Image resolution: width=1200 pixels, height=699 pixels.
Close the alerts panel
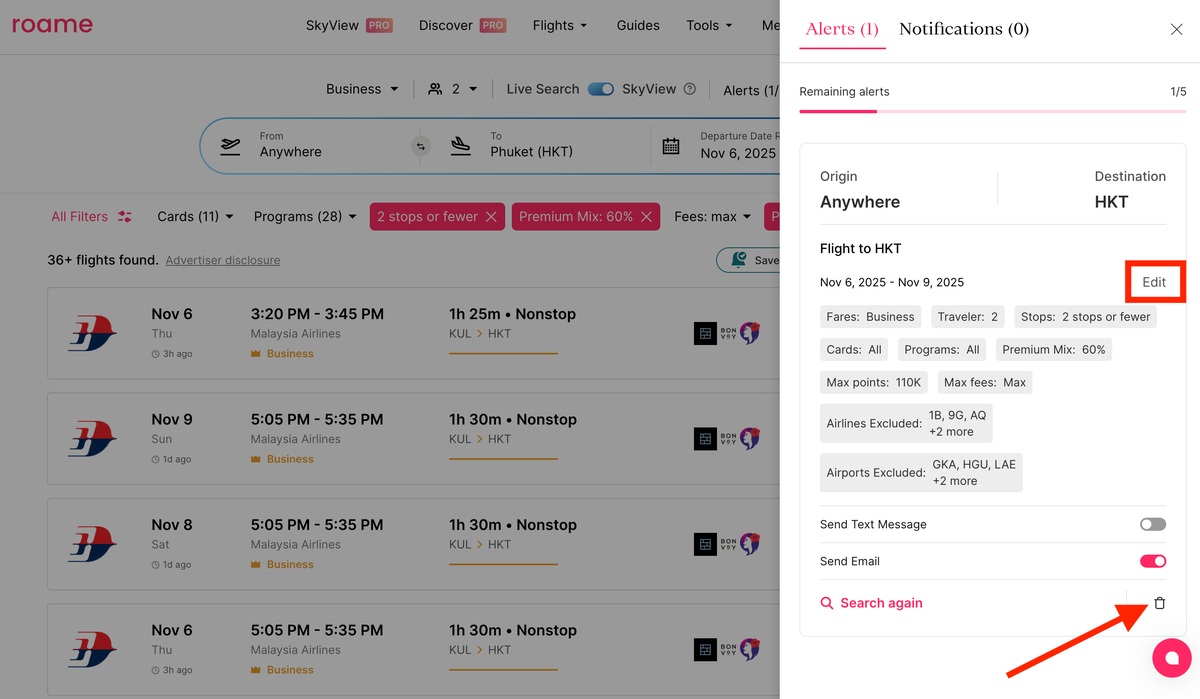coord(1176,29)
